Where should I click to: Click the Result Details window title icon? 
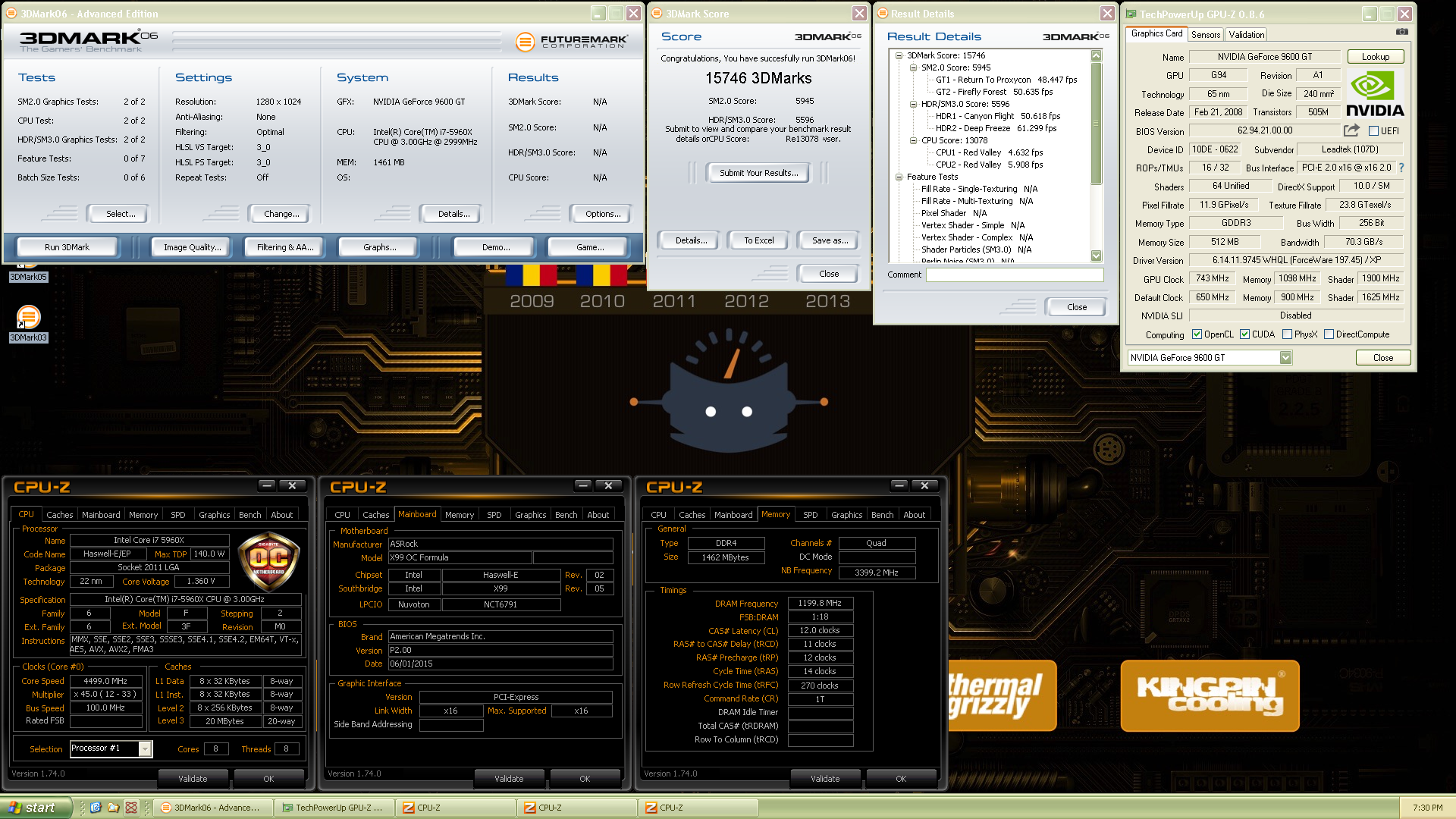(x=882, y=14)
